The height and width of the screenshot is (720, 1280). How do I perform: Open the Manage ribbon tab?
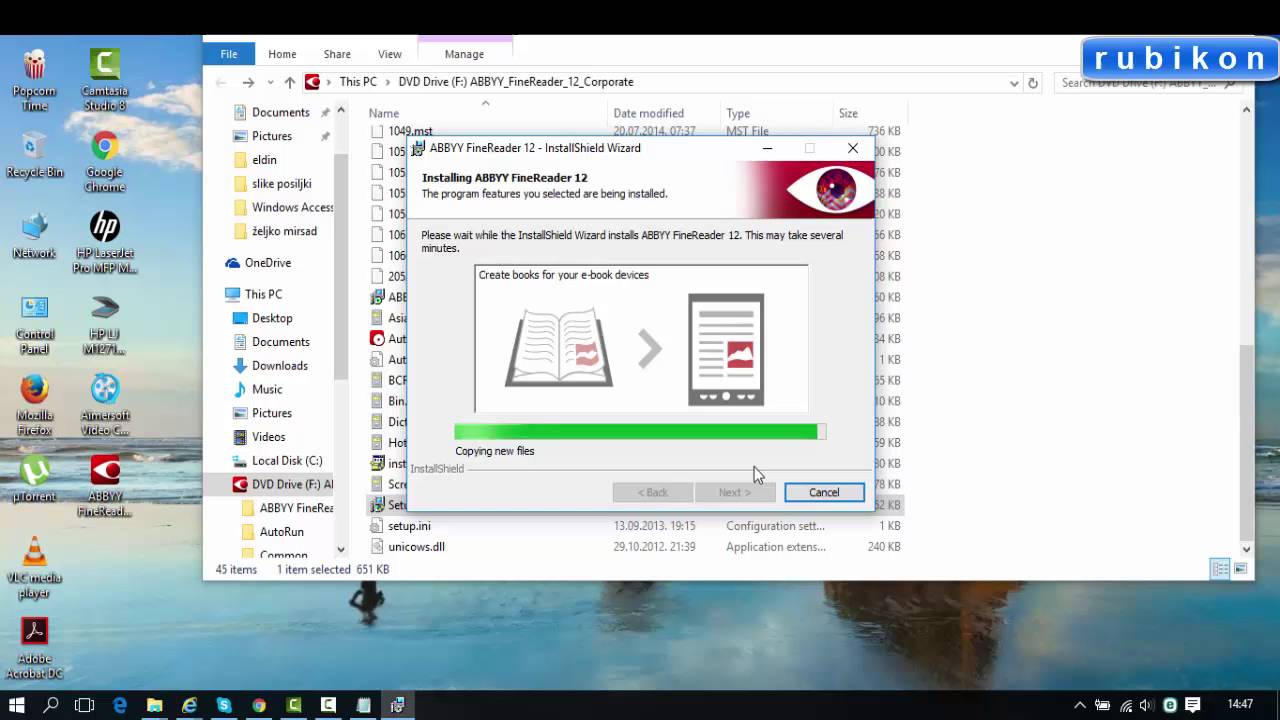pyautogui.click(x=464, y=54)
